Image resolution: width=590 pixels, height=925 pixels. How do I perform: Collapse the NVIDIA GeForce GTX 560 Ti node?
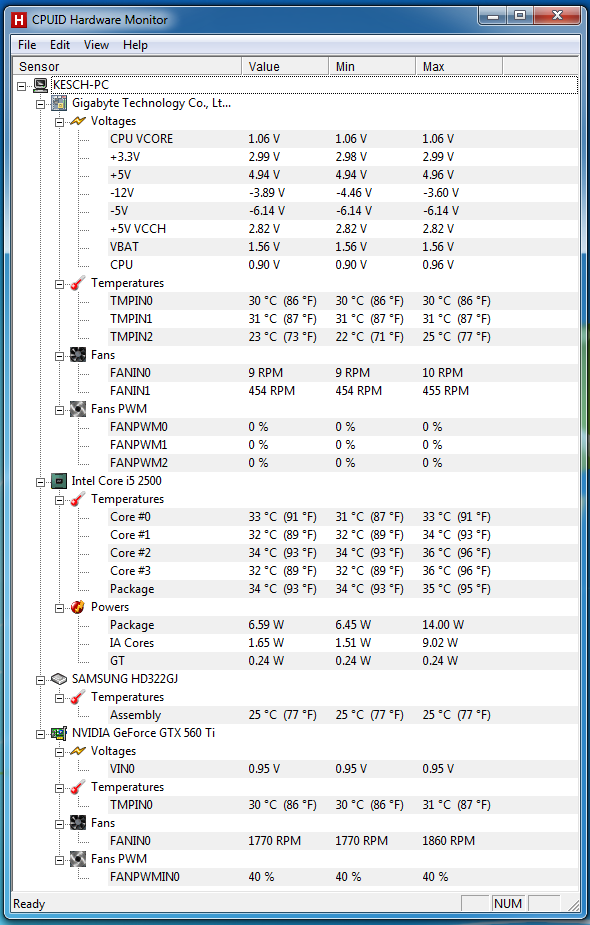coord(40,734)
